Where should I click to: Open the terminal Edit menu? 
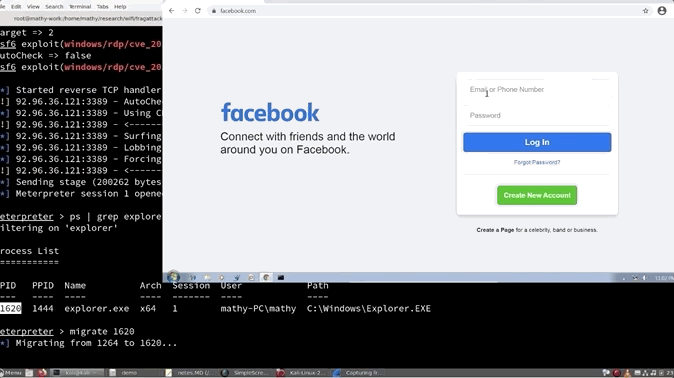pyautogui.click(x=16, y=6)
